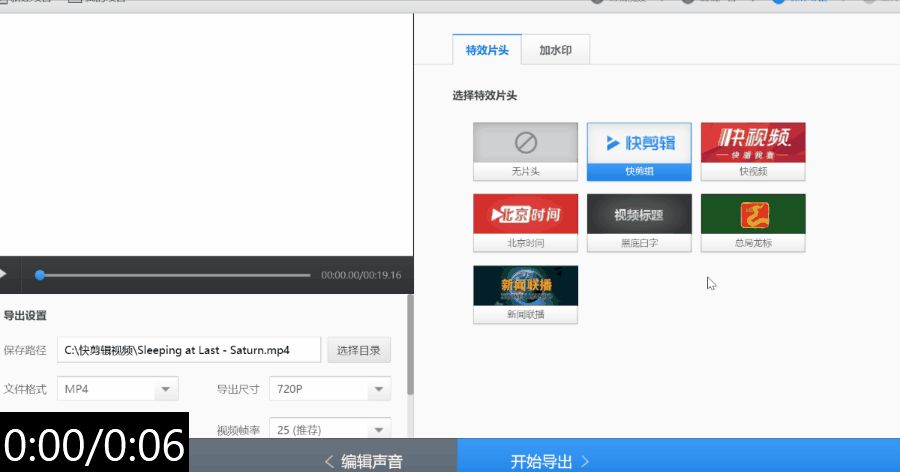The image size is (900, 472).
Task: Edit the 保存路径 save path field
Action: pos(189,350)
